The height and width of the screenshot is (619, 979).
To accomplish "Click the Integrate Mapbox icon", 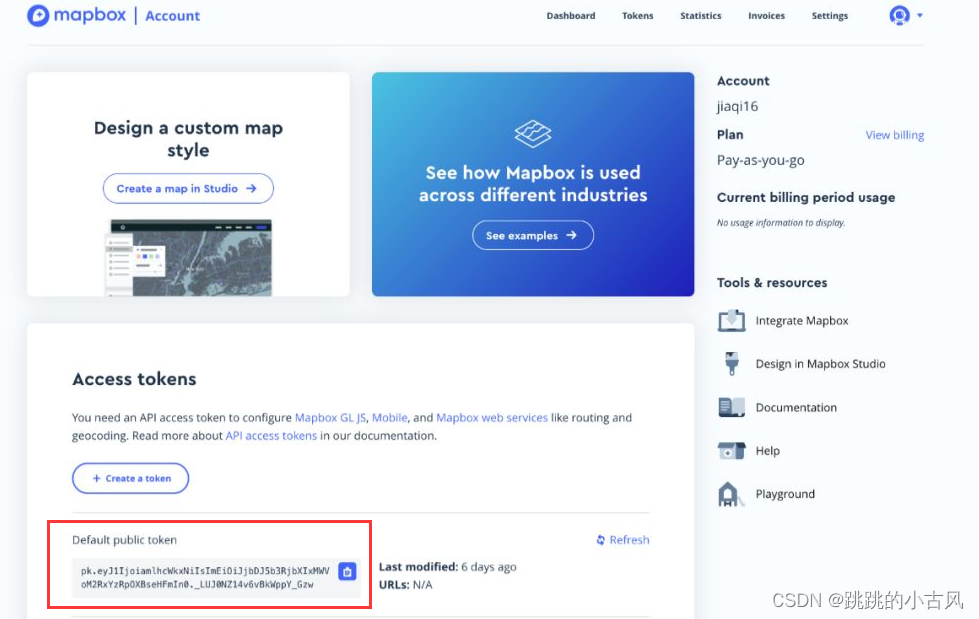I will [731, 320].
